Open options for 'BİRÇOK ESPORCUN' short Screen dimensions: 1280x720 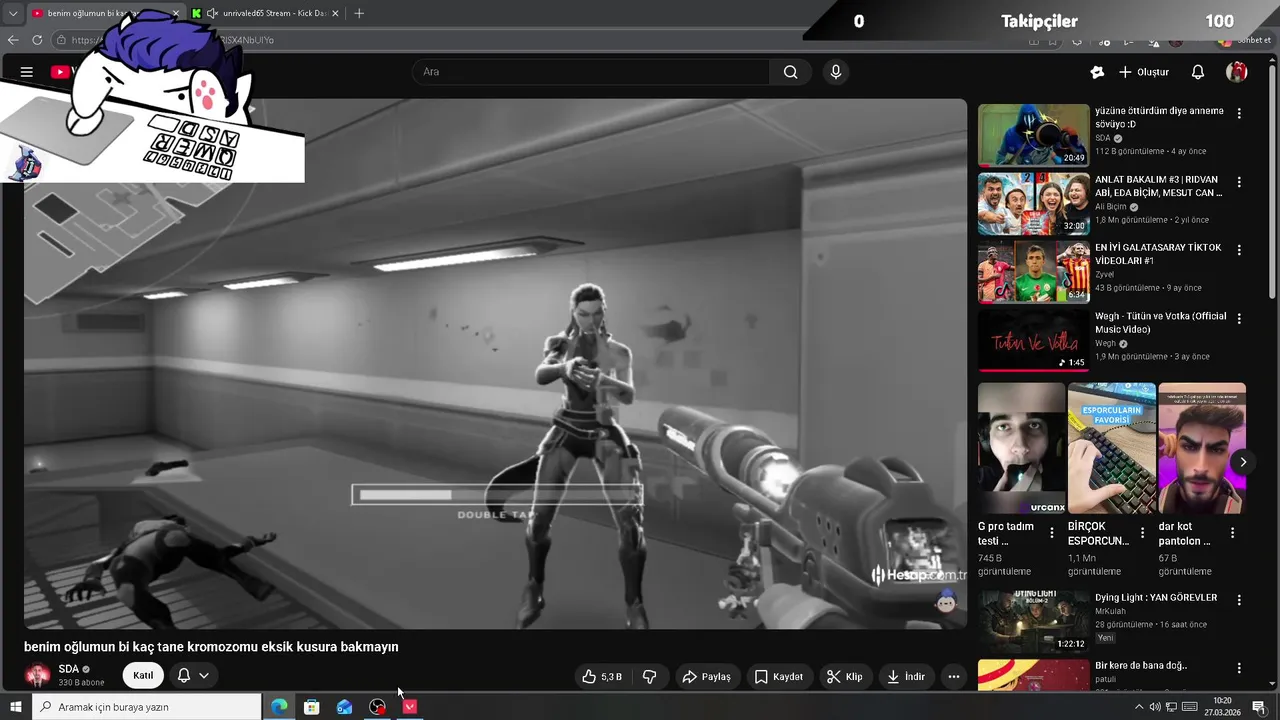(1142, 533)
